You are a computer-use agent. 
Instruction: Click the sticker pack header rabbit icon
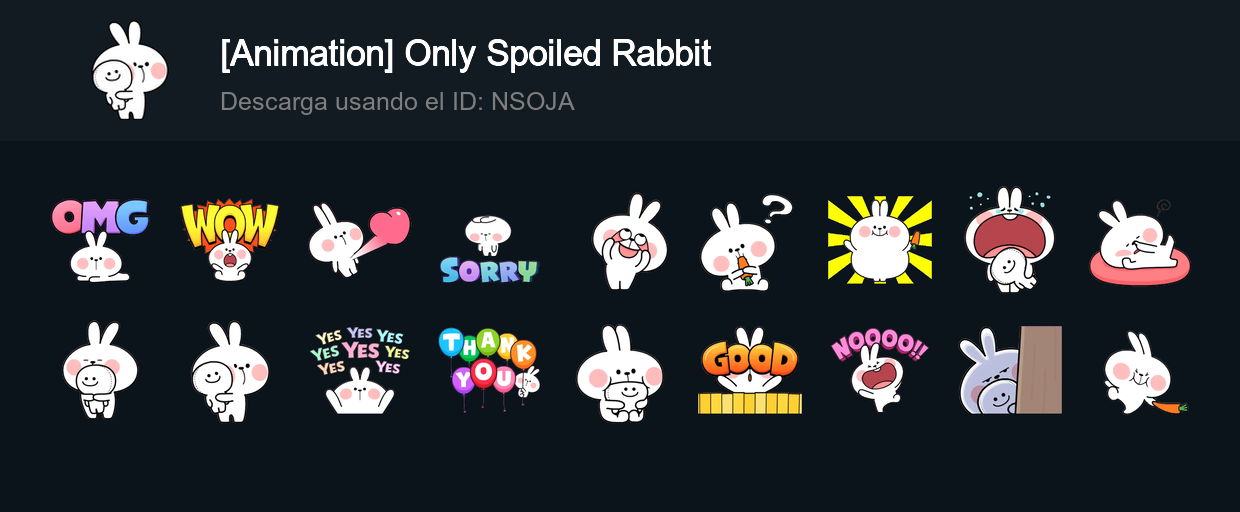click(129, 70)
